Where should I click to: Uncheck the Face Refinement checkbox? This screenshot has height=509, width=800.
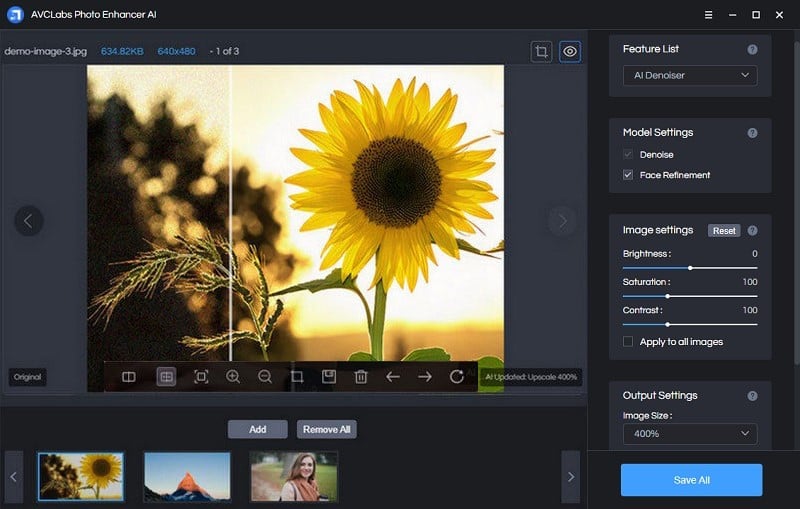pos(628,175)
